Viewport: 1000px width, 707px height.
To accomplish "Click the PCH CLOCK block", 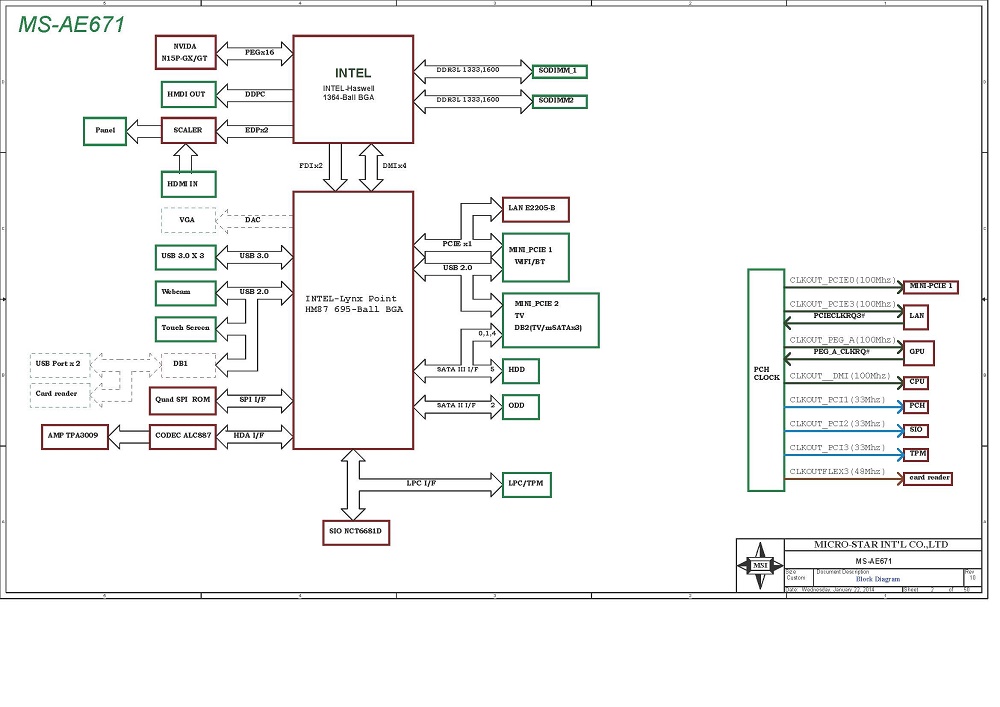I will coord(766,380).
